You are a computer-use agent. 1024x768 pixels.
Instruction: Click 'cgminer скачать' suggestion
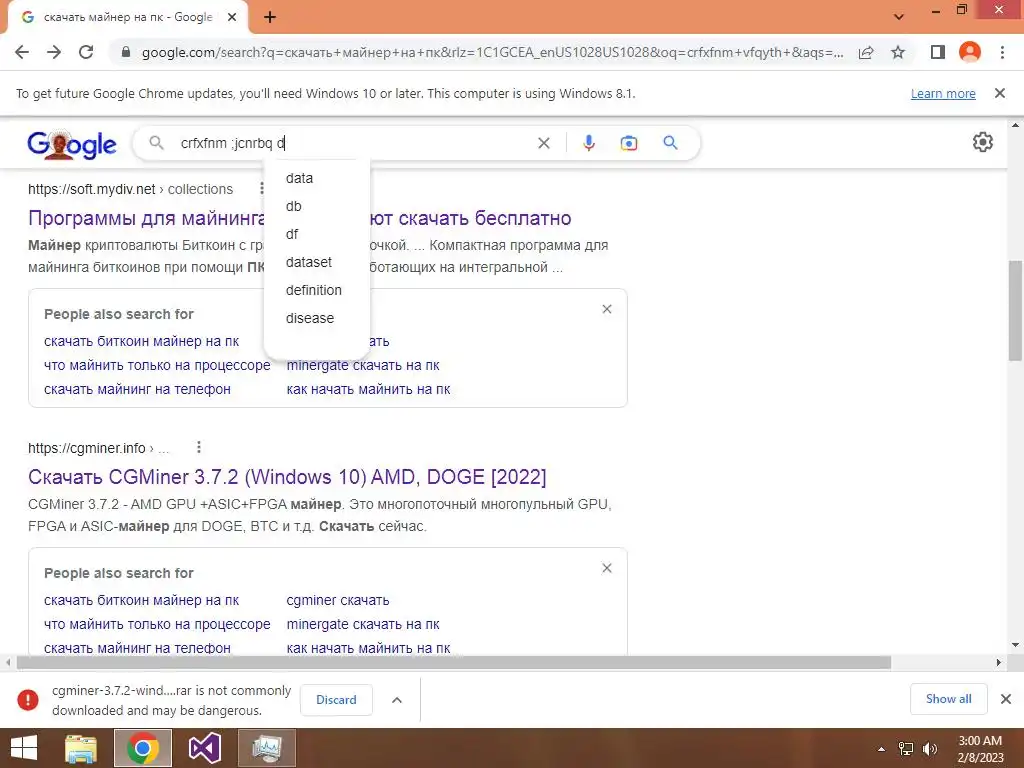coord(338,600)
